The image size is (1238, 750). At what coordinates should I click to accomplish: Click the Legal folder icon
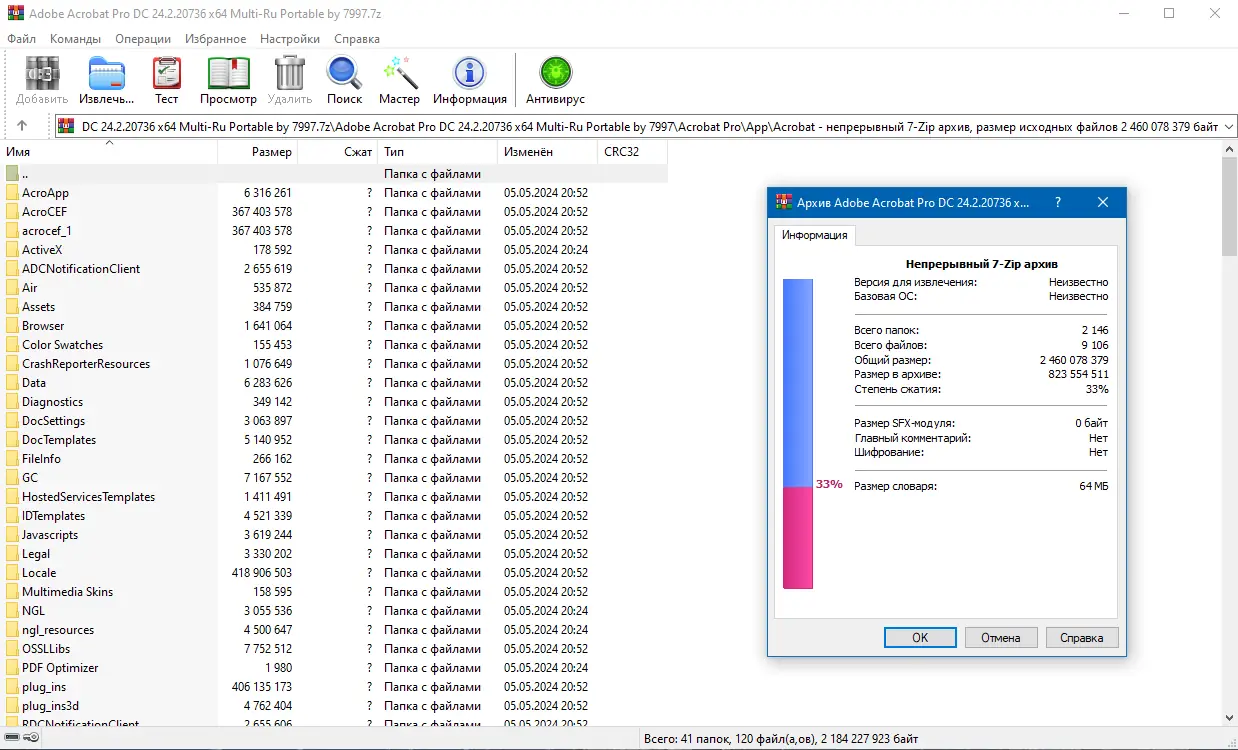point(12,554)
